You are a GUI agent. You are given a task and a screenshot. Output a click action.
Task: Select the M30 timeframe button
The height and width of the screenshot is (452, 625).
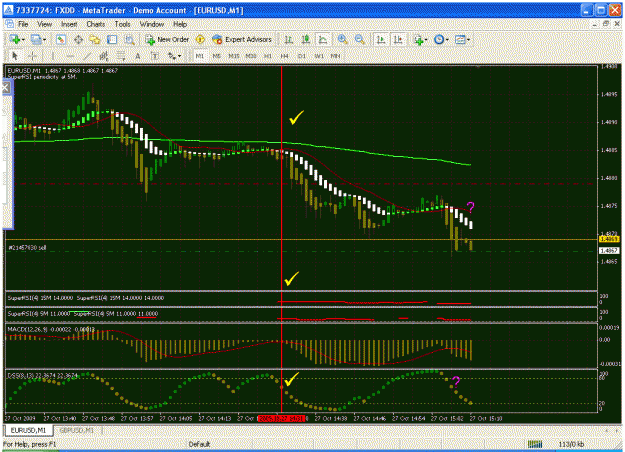coord(251,56)
